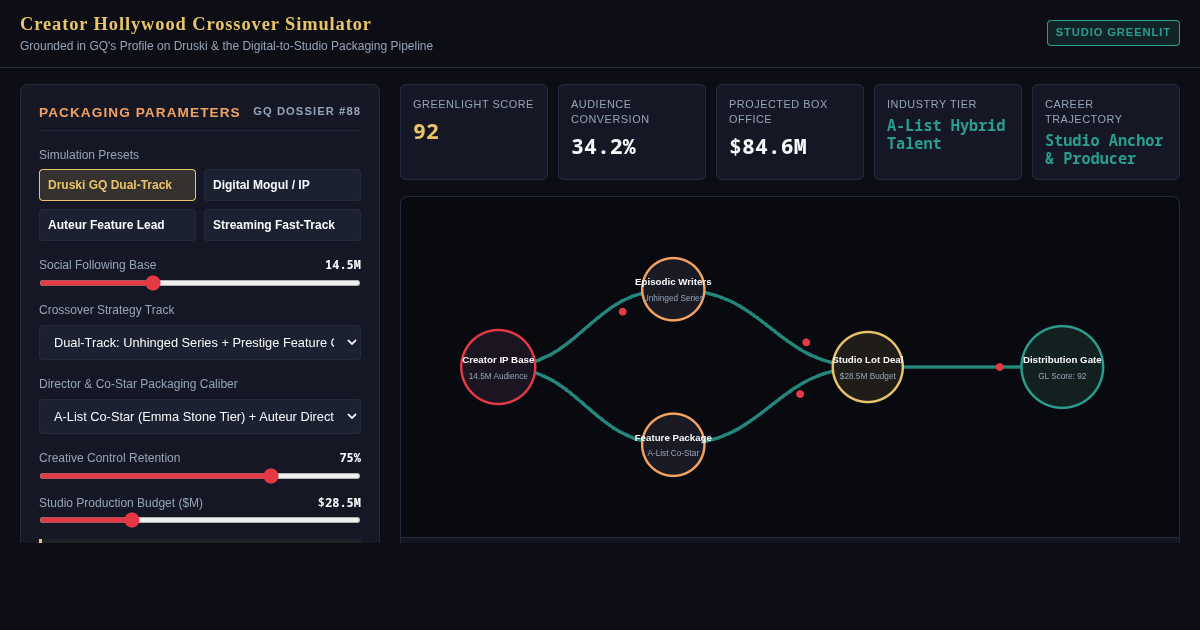Click the Feature Package node
The image size is (1200, 630).
click(x=673, y=445)
